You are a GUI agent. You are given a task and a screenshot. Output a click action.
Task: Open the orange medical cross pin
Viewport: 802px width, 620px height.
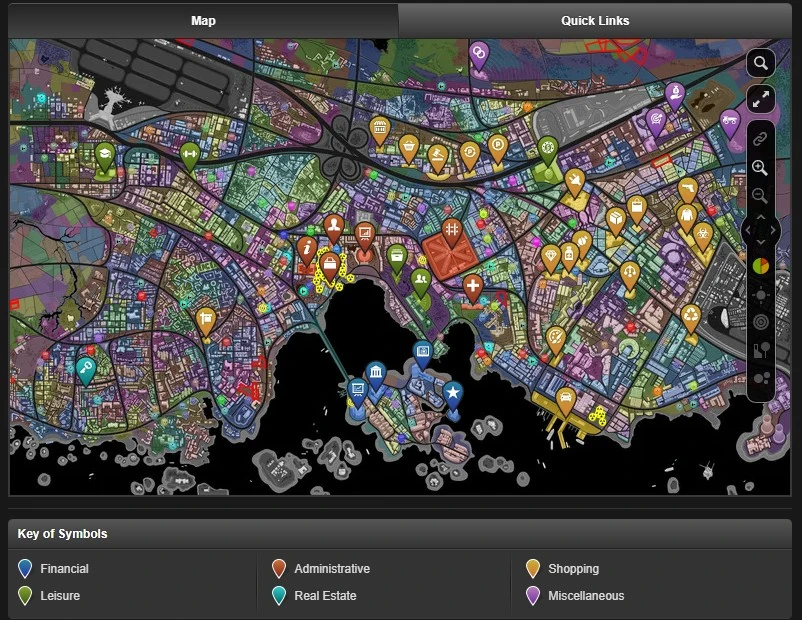(473, 288)
